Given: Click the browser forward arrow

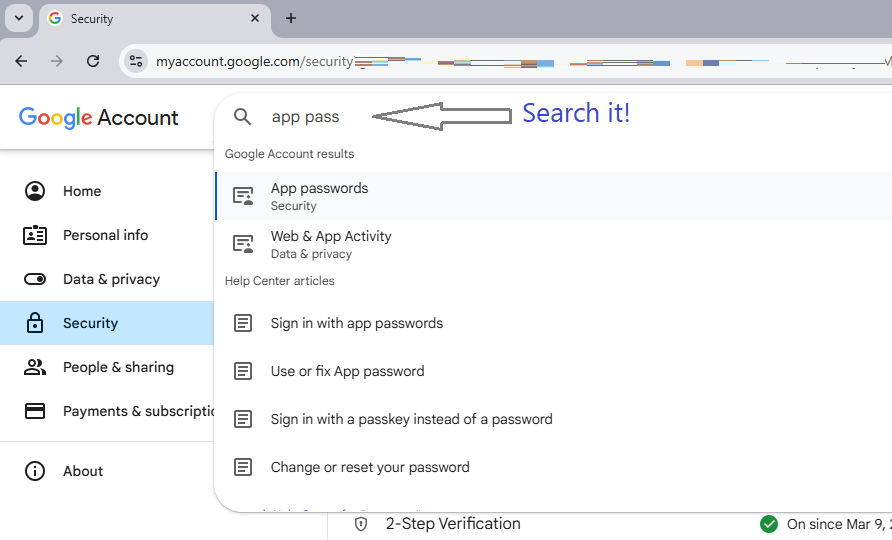Looking at the screenshot, I should tap(57, 61).
